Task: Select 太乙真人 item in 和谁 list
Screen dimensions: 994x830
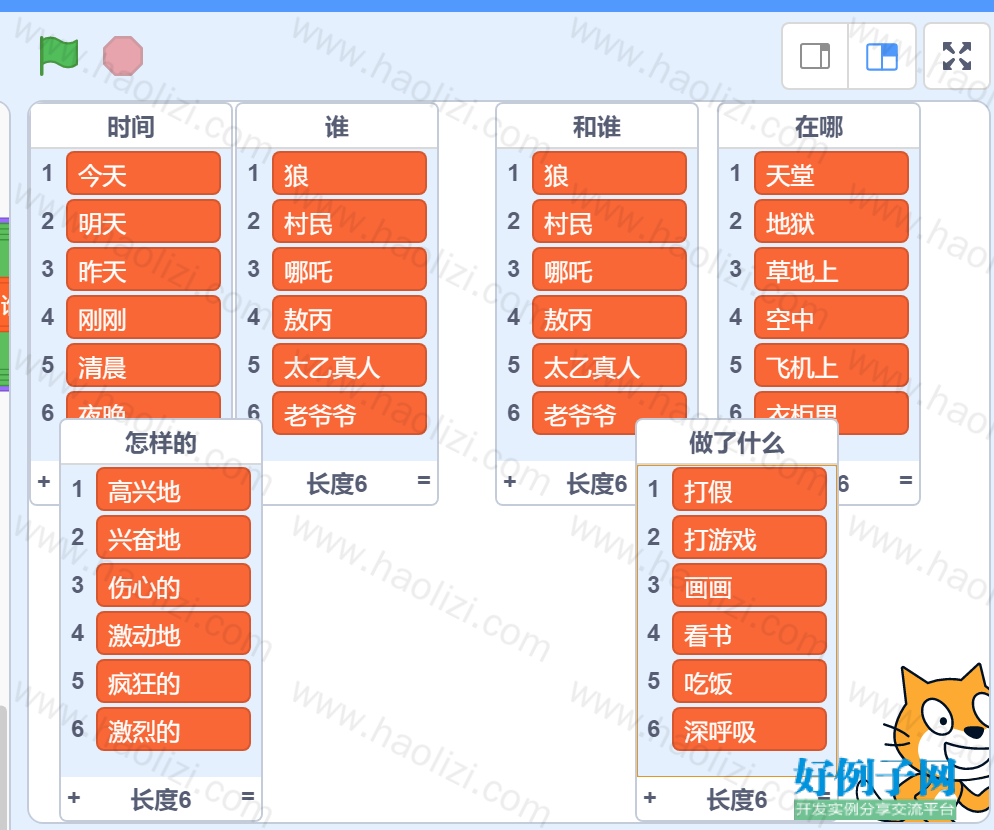Action: tap(609, 365)
